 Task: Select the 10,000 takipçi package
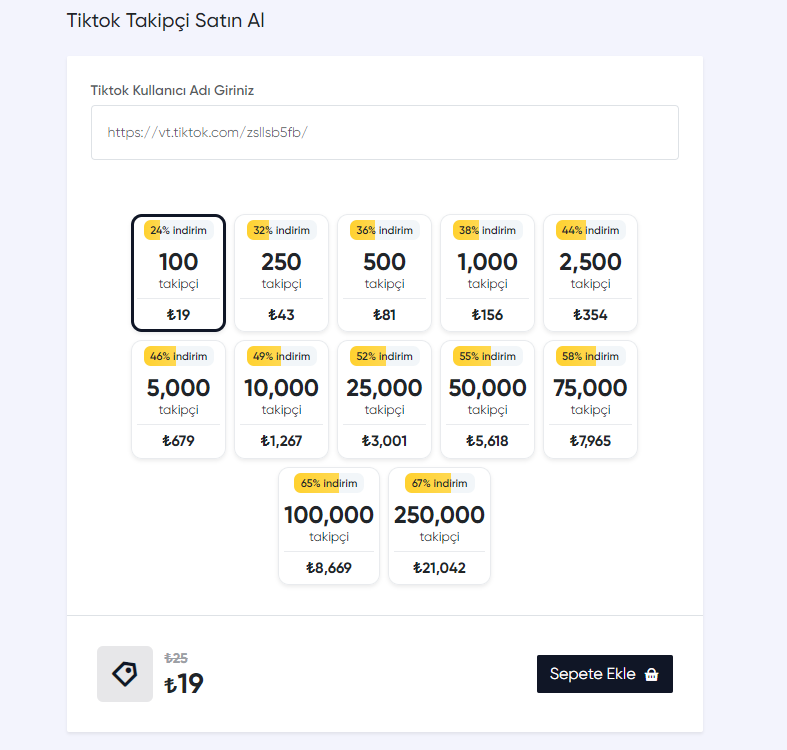point(281,400)
